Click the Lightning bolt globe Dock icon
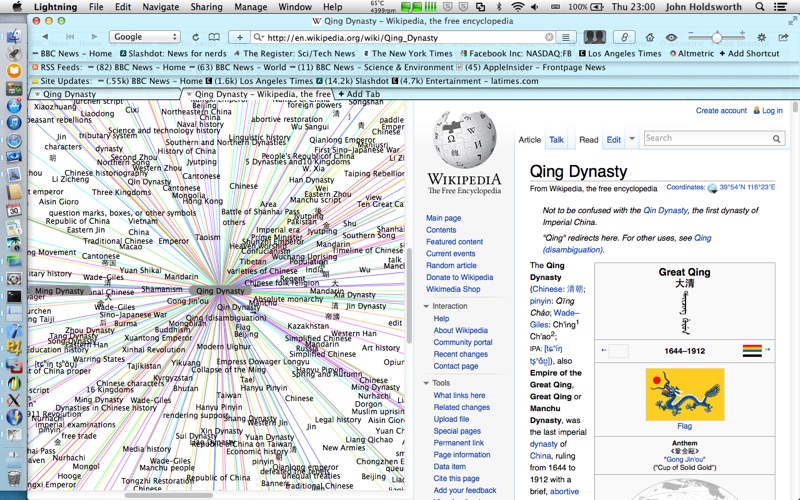The image size is (800, 500). point(14,417)
